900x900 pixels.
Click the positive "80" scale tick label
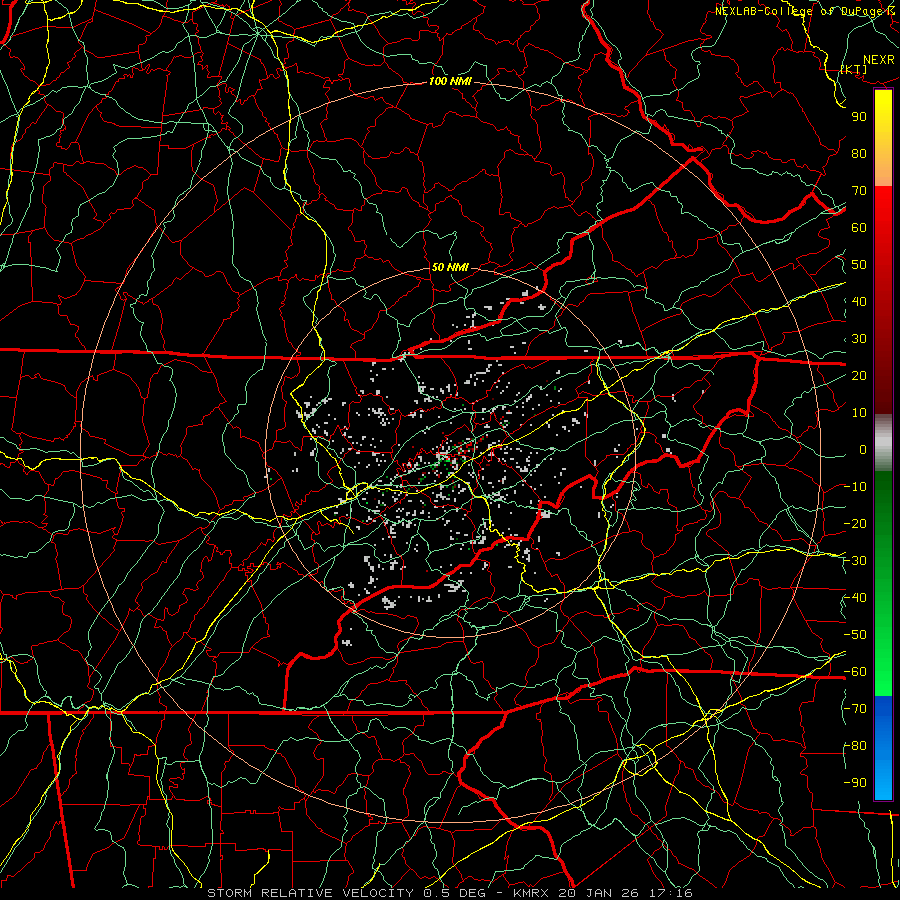pyautogui.click(x=859, y=154)
